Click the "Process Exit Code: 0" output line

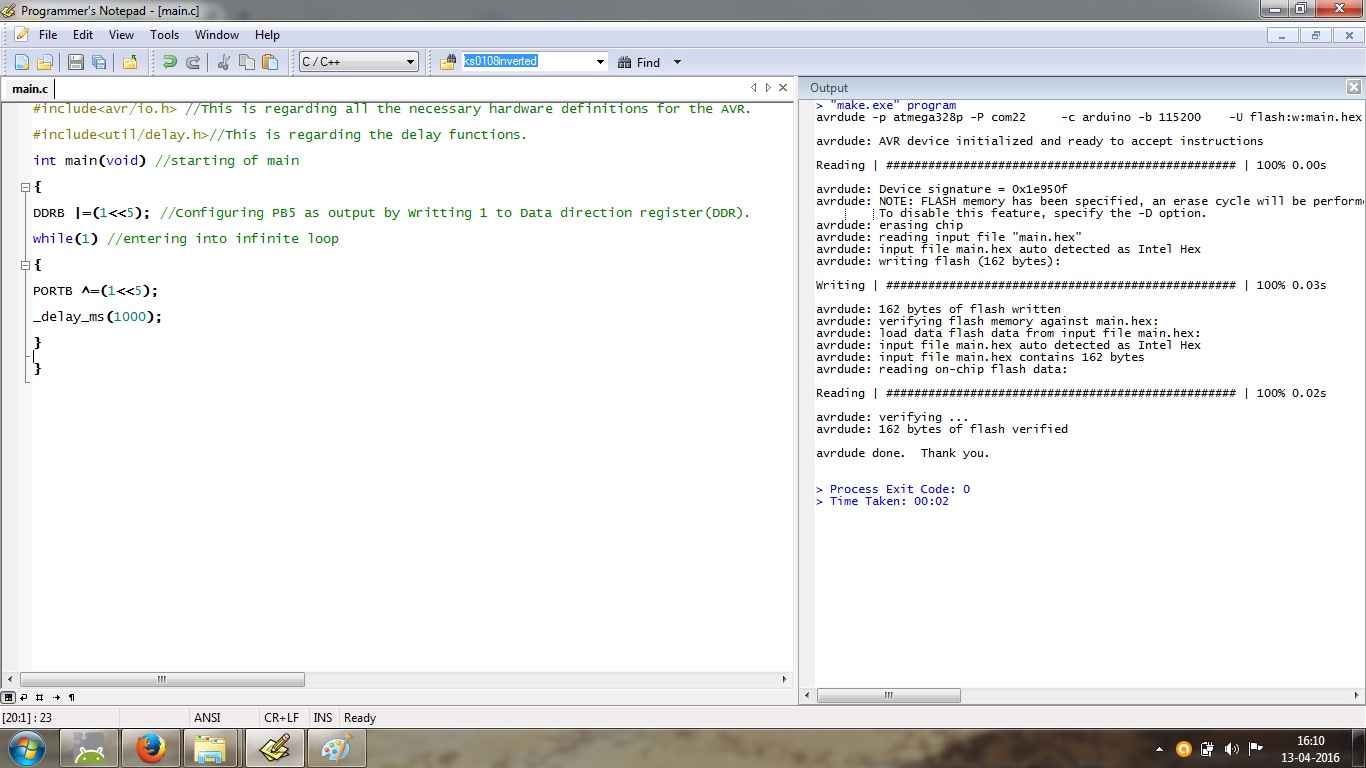coord(893,489)
